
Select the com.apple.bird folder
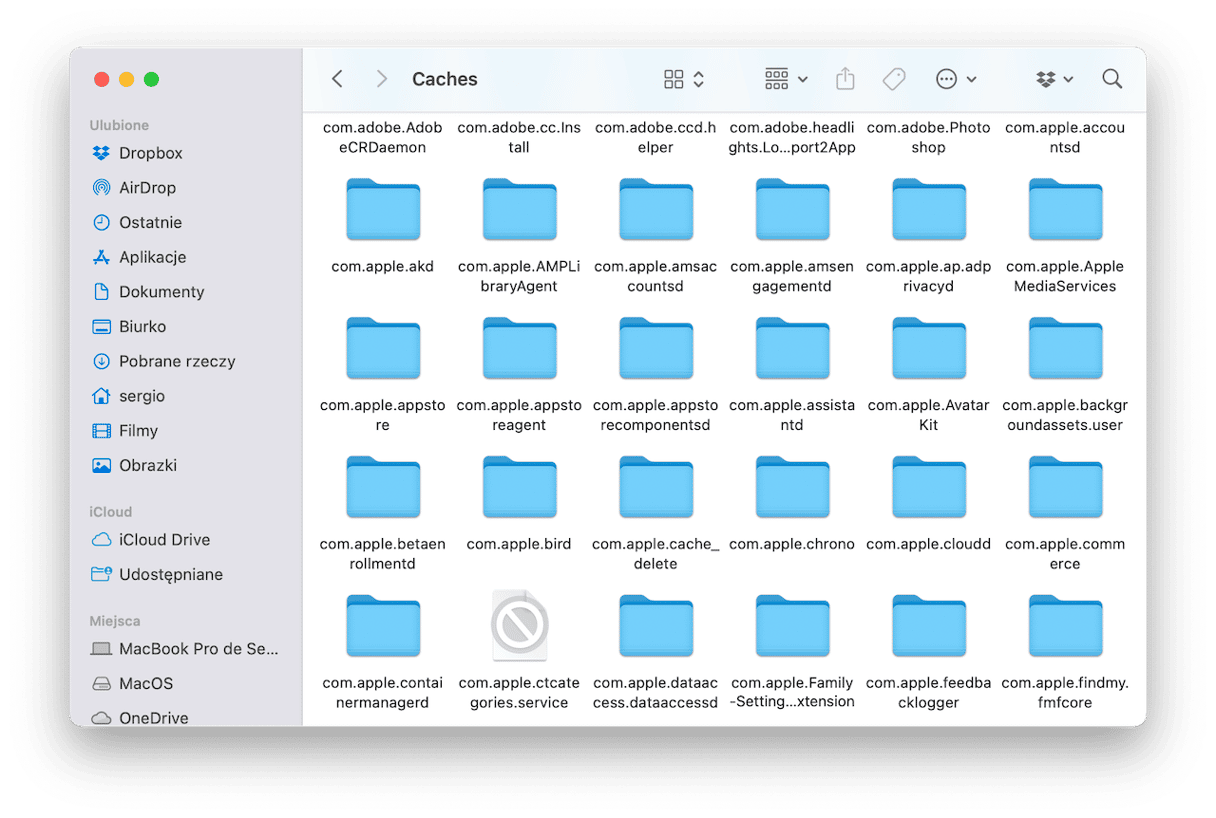pos(520,488)
